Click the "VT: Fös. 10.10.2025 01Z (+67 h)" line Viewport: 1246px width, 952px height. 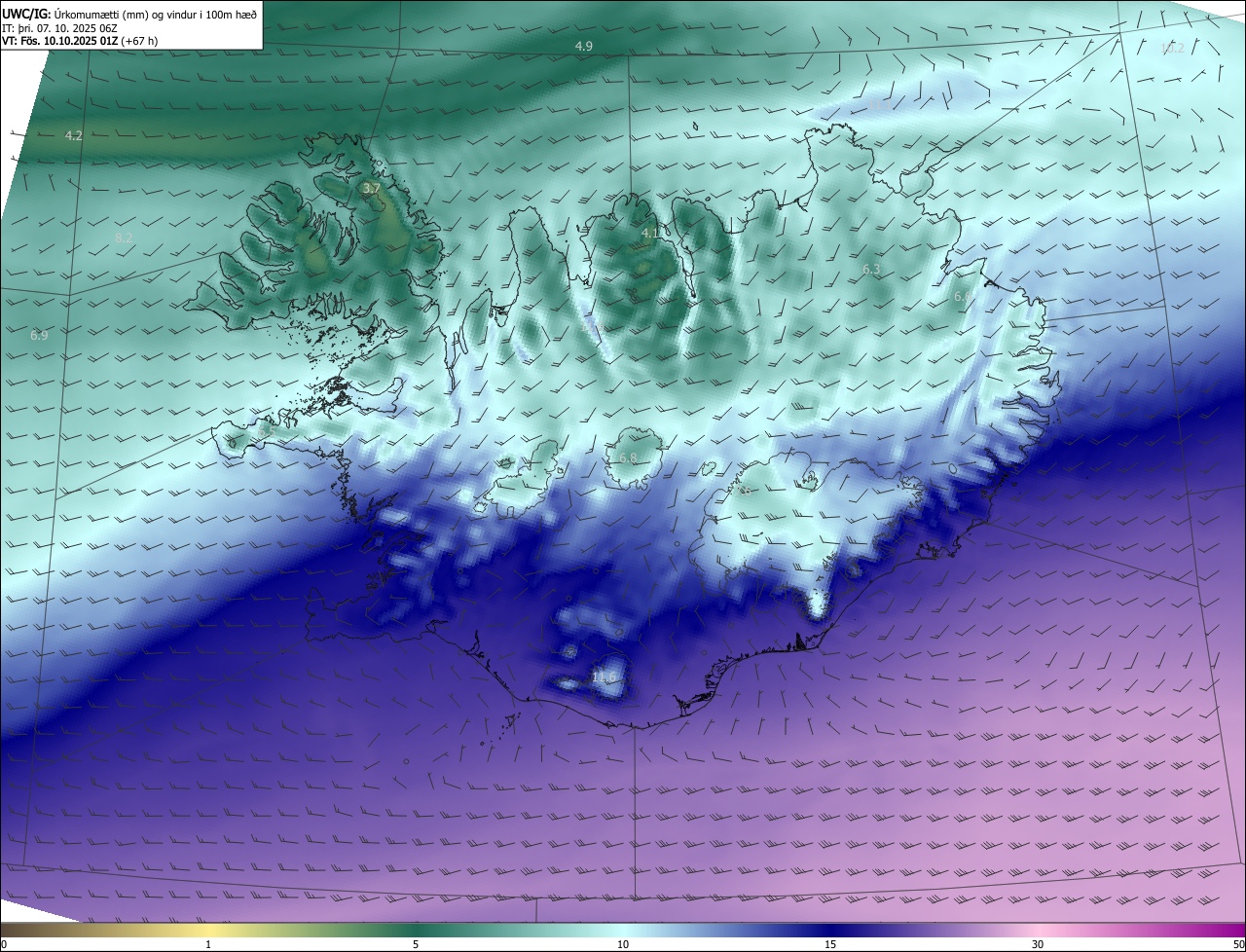pyautogui.click(x=80, y=41)
